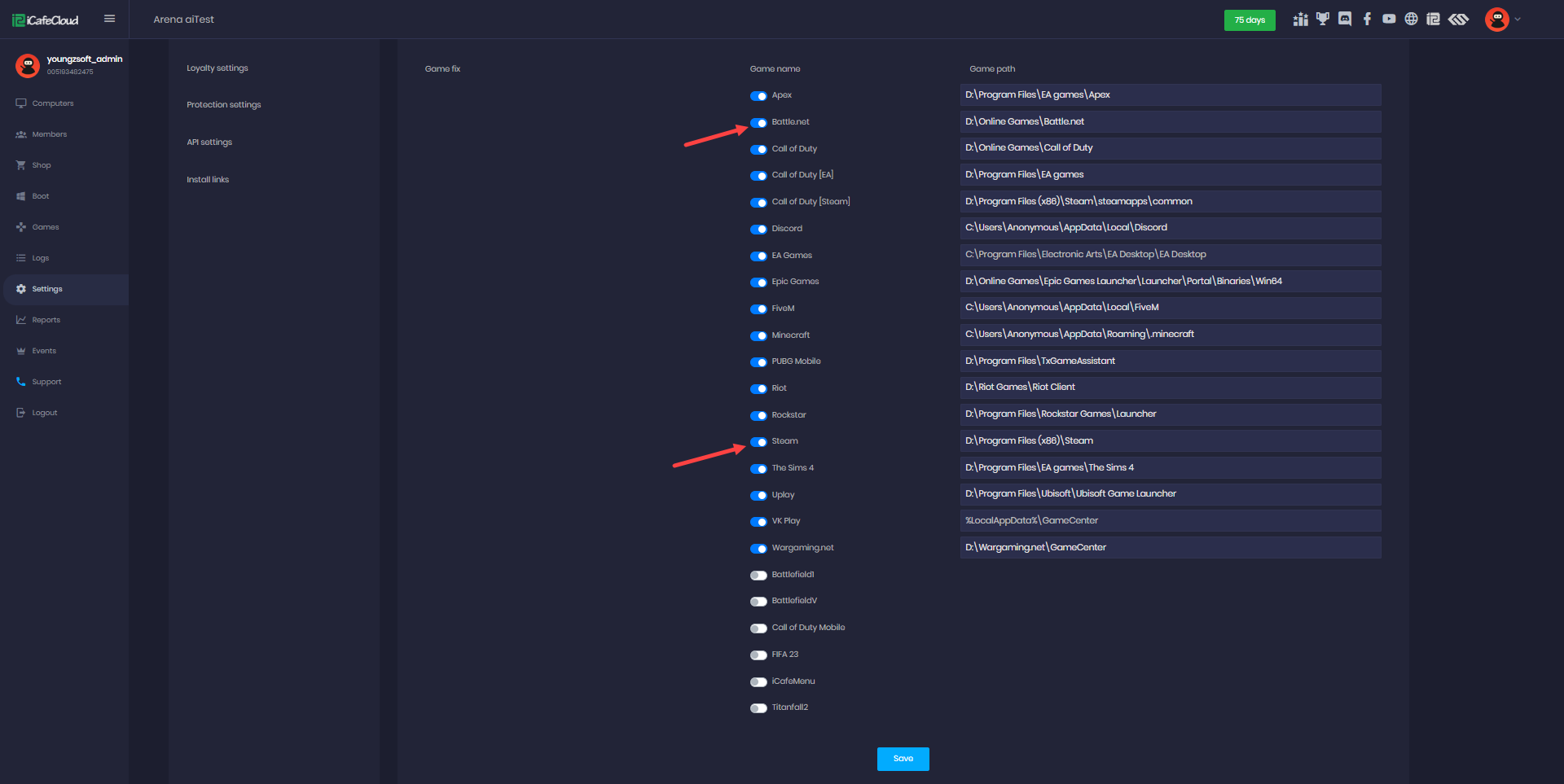The height and width of the screenshot is (784, 1564).
Task: Toggle the FiveM game fix switch
Action: pos(758,309)
